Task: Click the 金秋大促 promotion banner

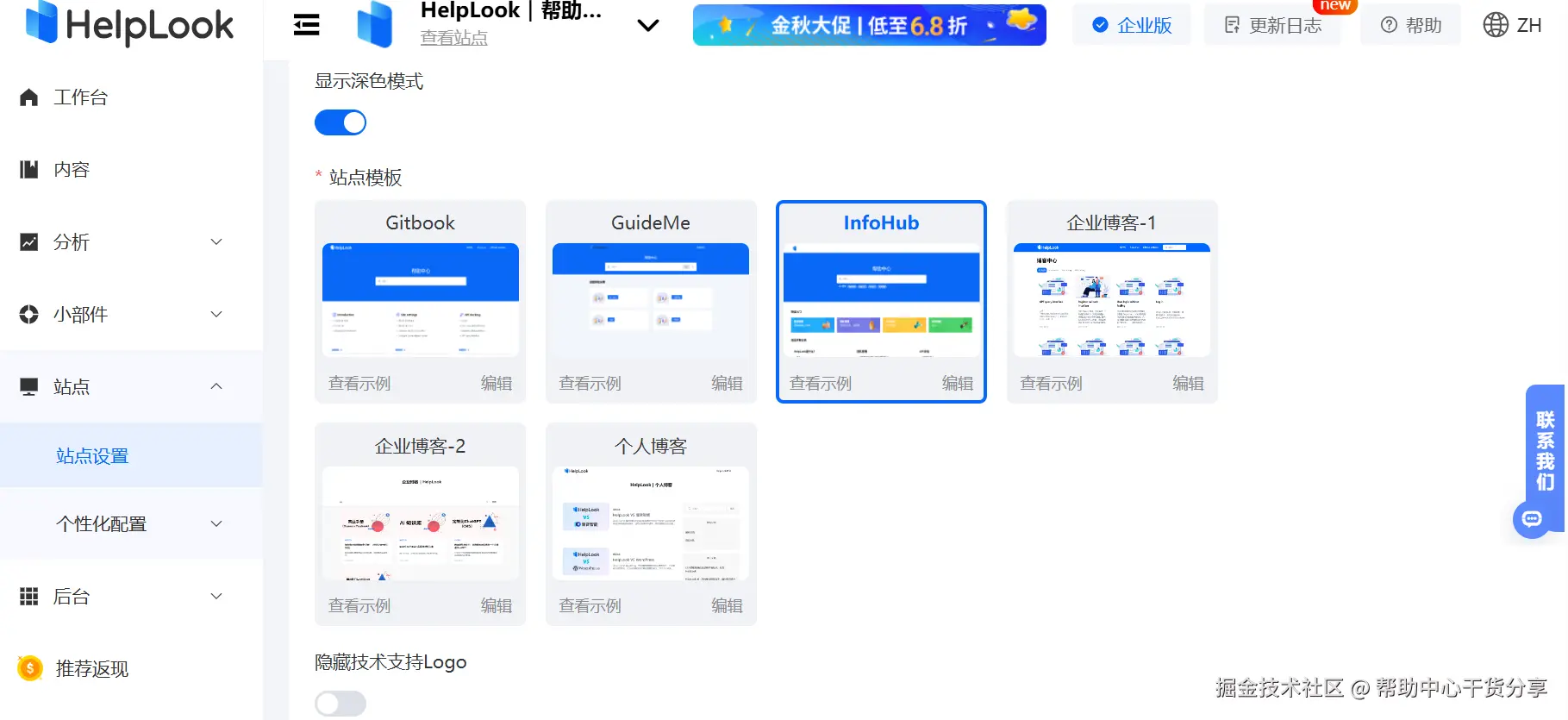Action: (x=869, y=25)
